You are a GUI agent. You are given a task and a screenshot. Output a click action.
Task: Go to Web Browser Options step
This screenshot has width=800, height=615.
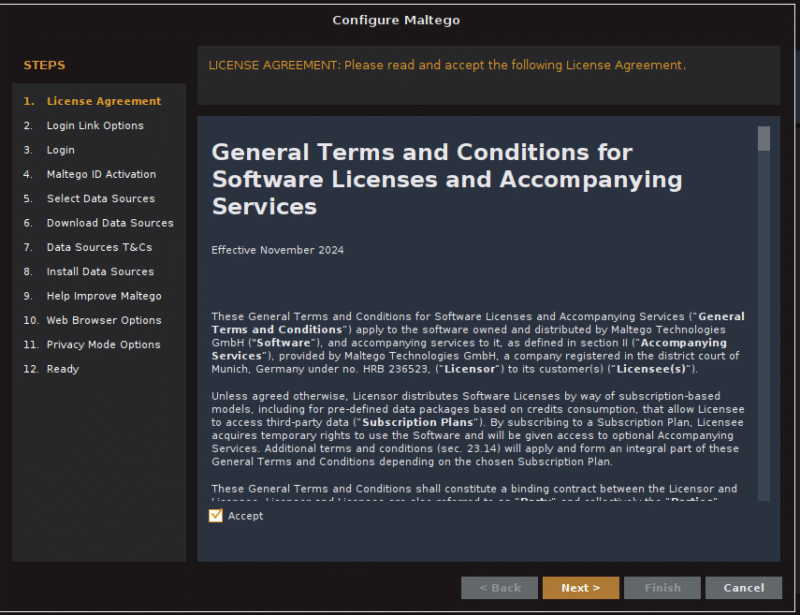104,321
